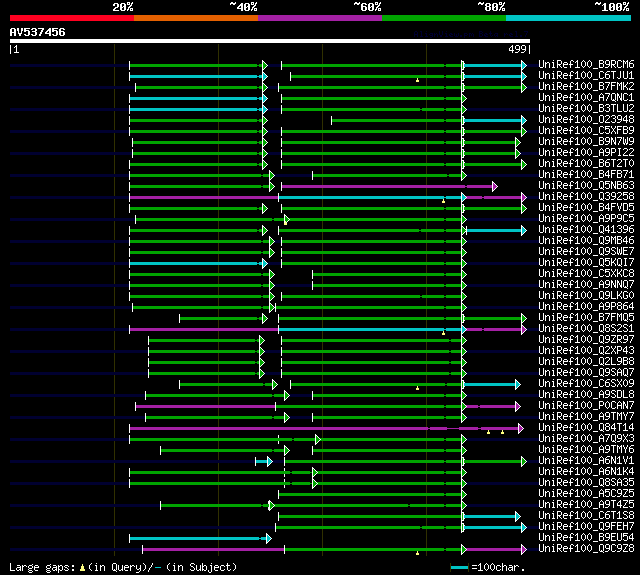The height and width of the screenshot is (575, 640).
Task: Select the UniRef100_Q2L9B8 hit
Action: click(586, 362)
